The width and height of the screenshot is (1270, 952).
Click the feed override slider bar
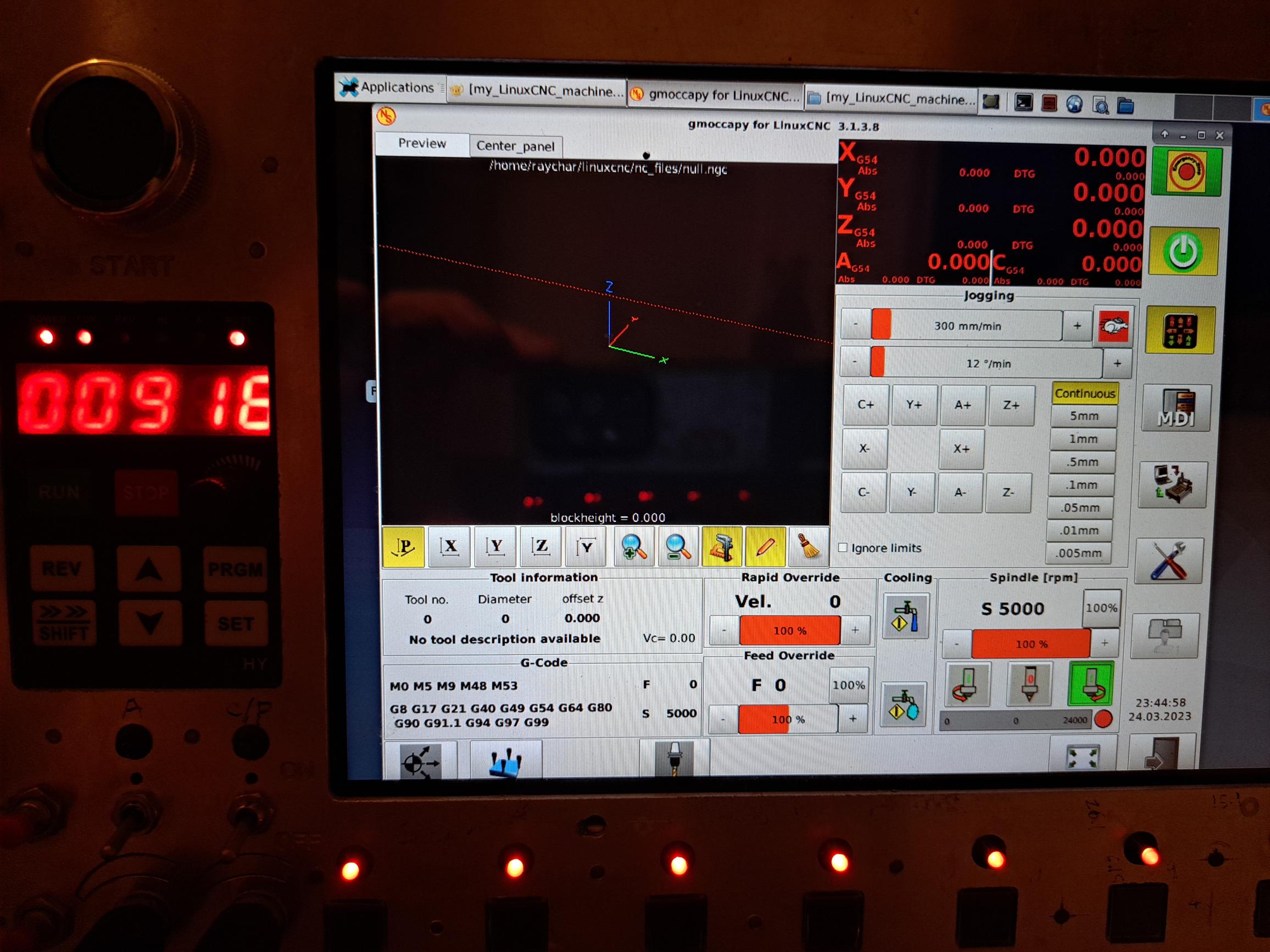pos(788,719)
